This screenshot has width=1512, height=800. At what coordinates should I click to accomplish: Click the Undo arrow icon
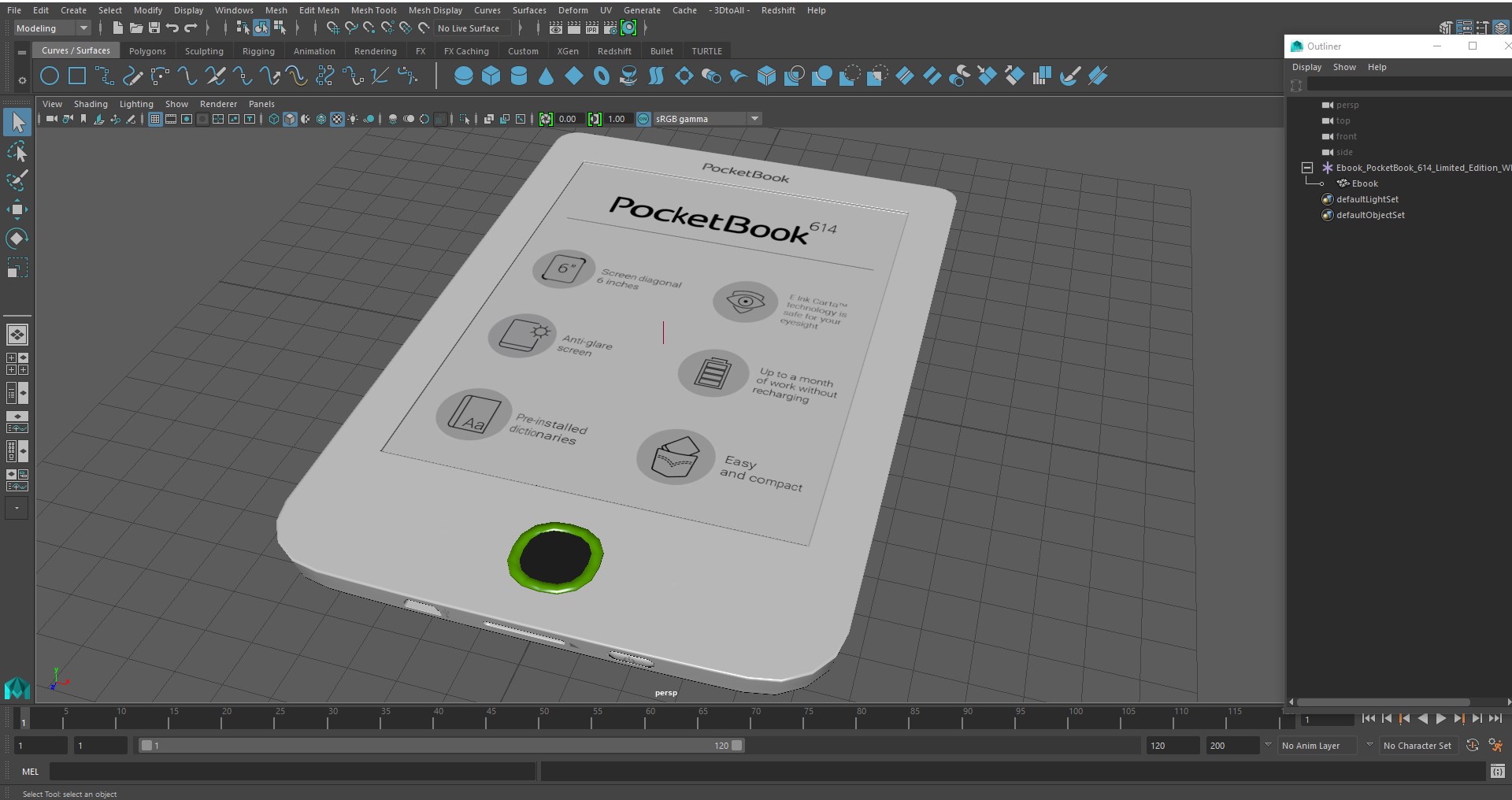pos(172,28)
